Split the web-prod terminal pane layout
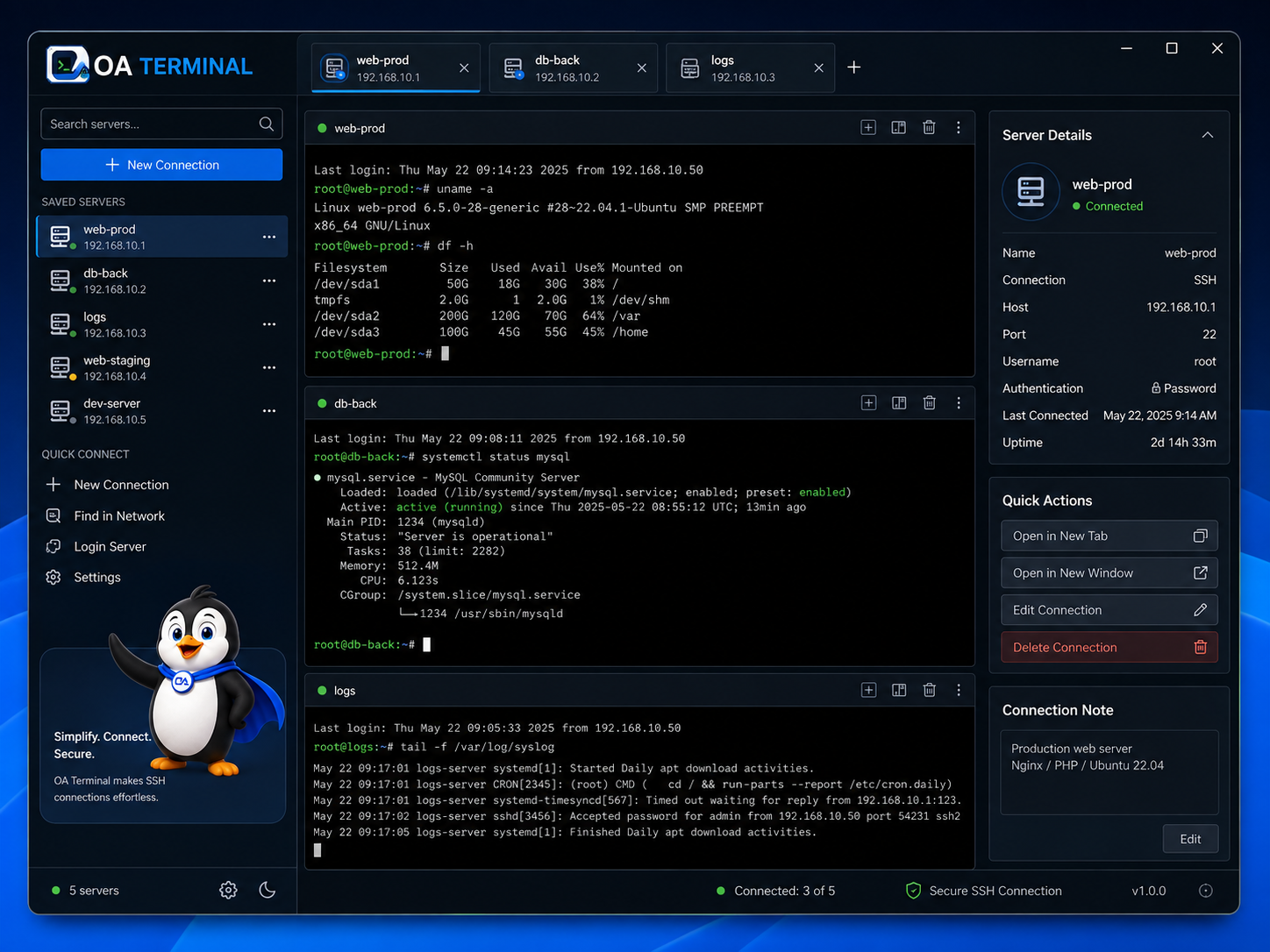This screenshot has height=952, width=1270. pos(899,128)
